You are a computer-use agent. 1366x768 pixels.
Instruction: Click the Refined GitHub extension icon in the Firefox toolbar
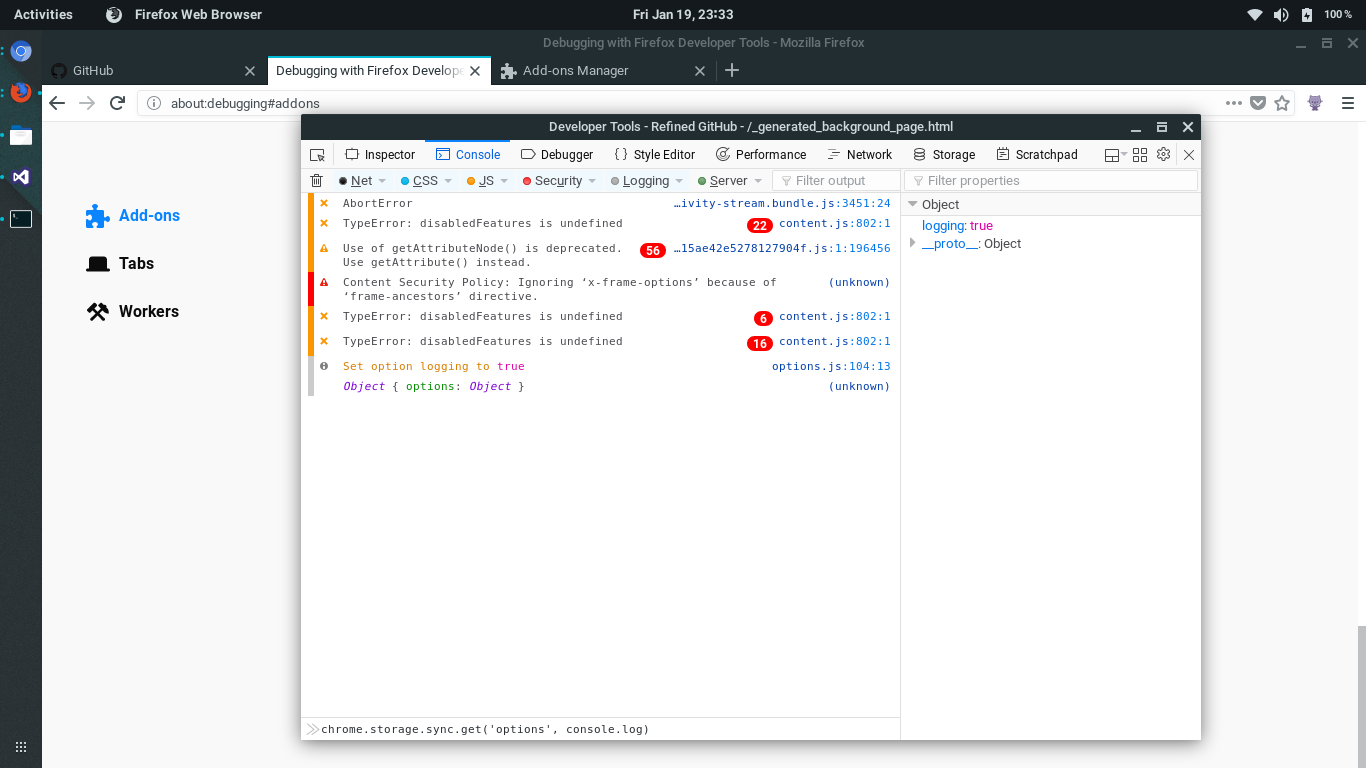pyautogui.click(x=1315, y=103)
